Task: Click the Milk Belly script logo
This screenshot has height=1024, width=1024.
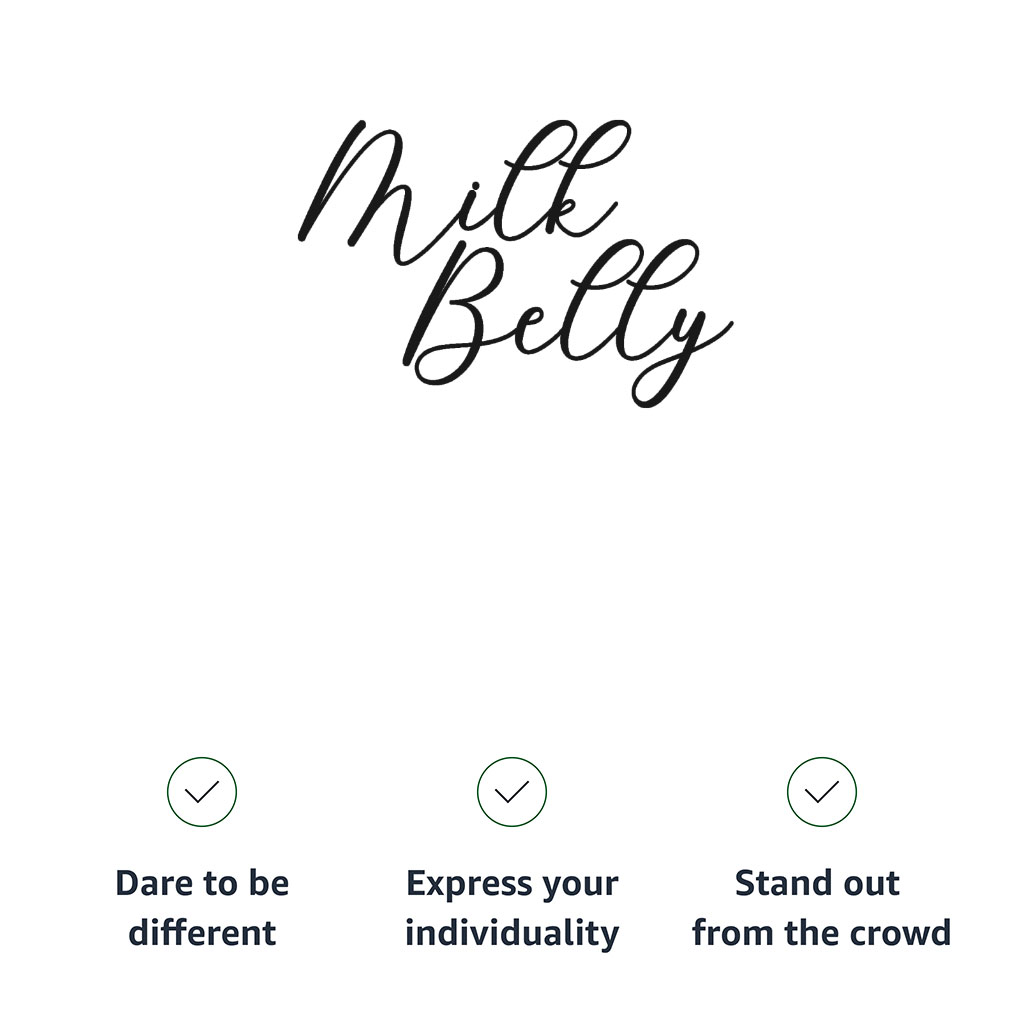Action: 515,262
